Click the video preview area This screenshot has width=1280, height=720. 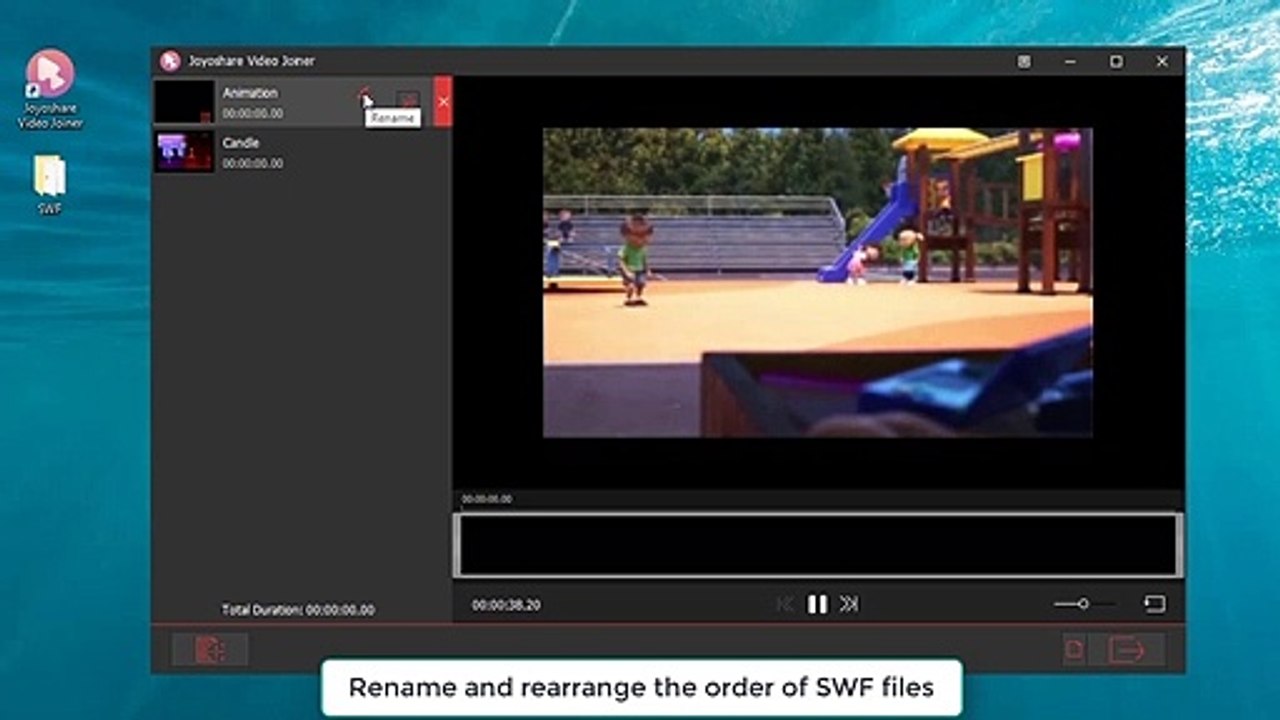[818, 282]
